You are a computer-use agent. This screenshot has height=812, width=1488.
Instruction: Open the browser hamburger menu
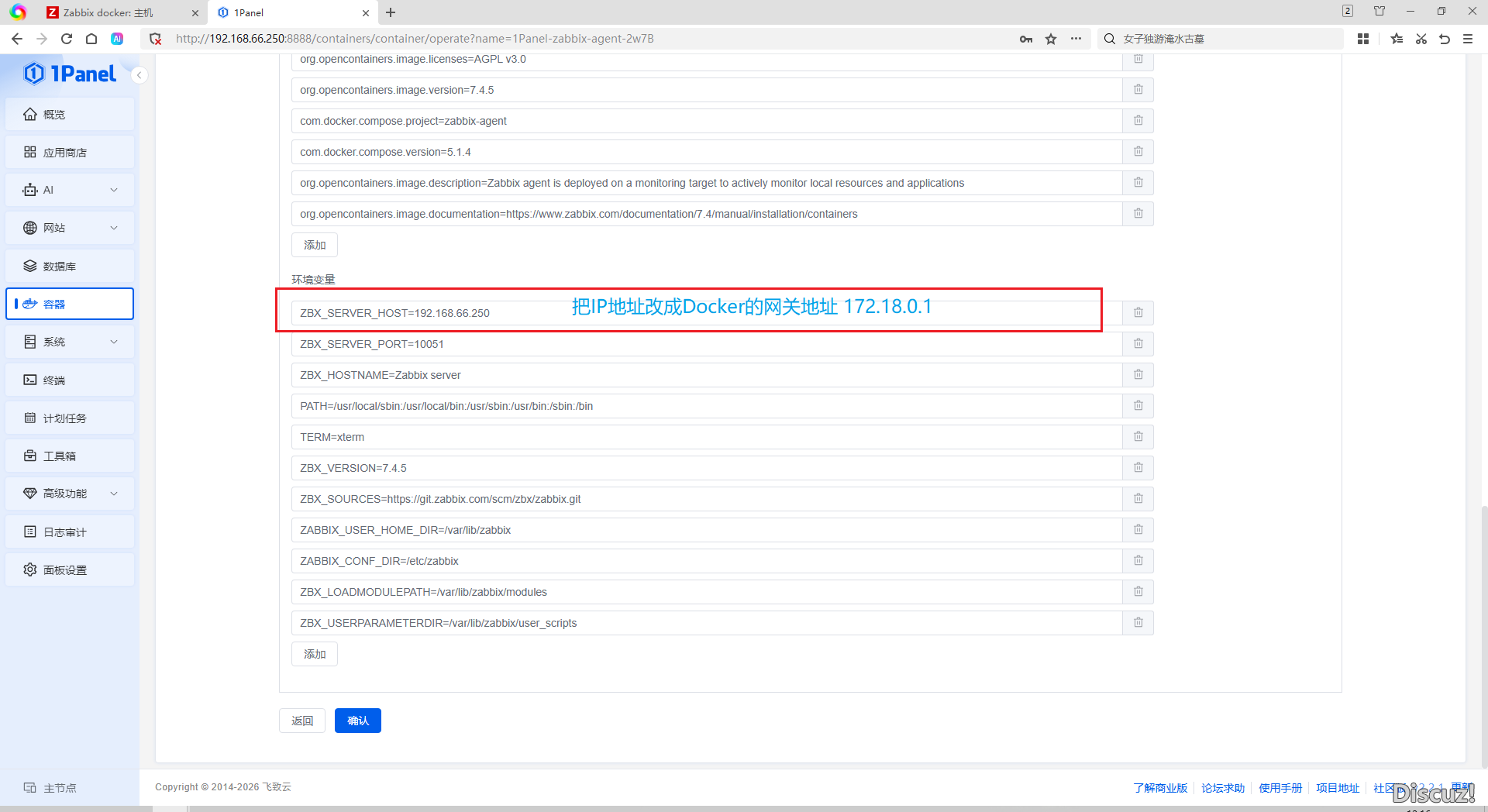tap(1468, 39)
